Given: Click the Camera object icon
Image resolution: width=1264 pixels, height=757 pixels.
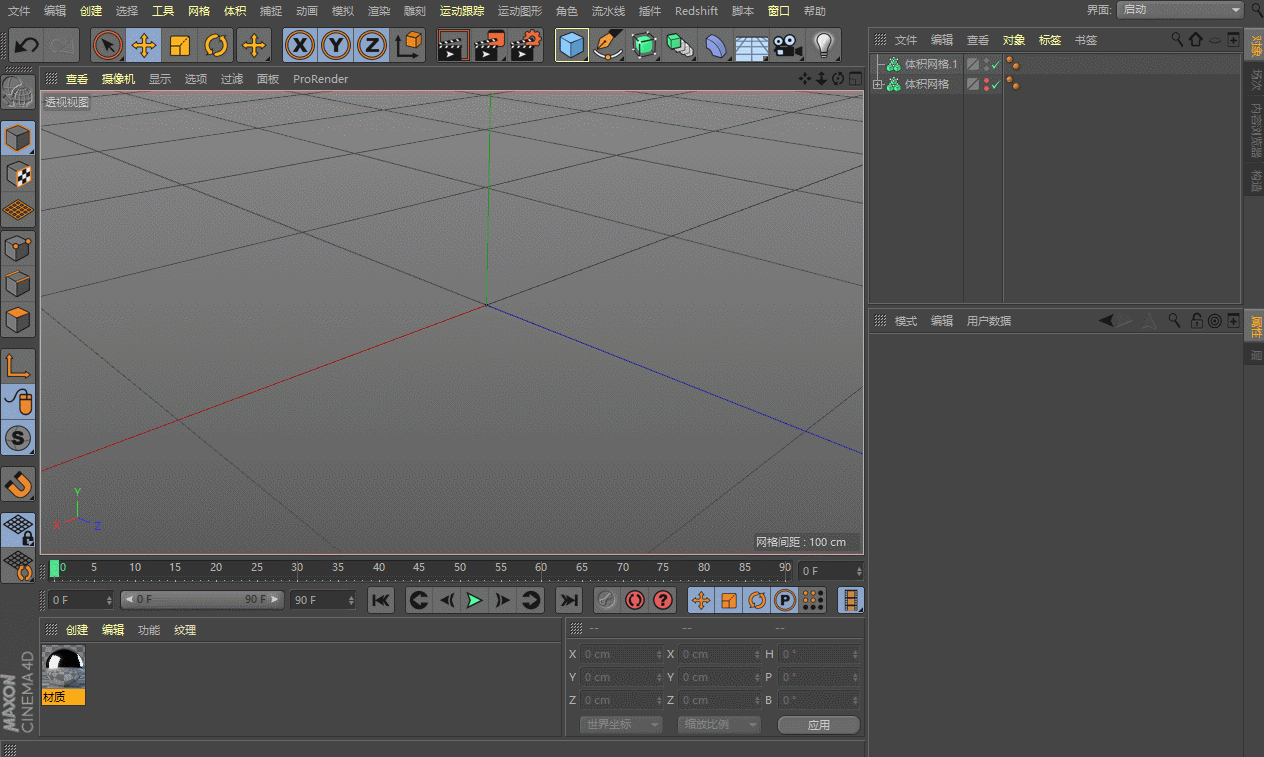Looking at the screenshot, I should (x=788, y=46).
